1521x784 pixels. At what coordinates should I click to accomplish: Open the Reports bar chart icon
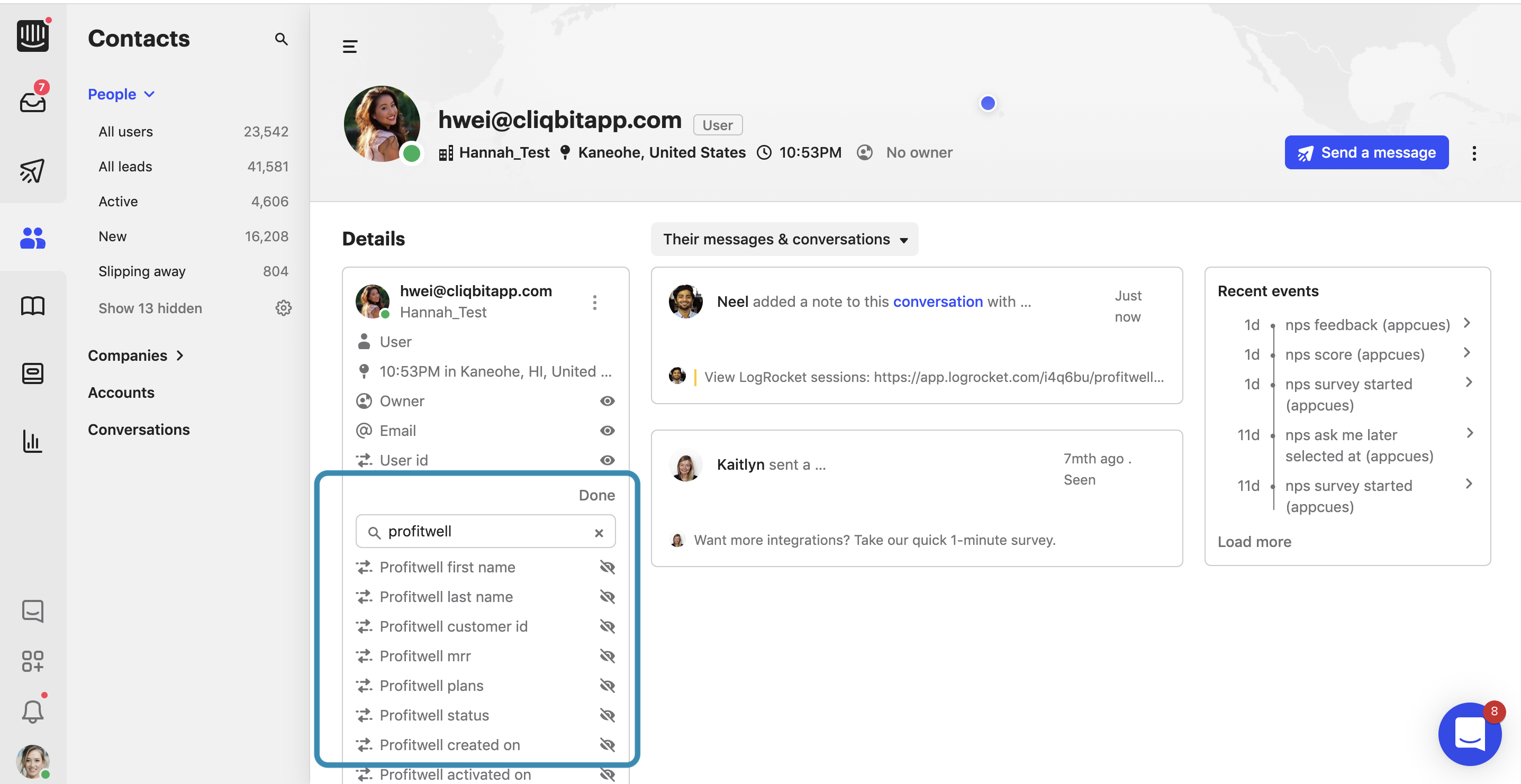pos(32,441)
